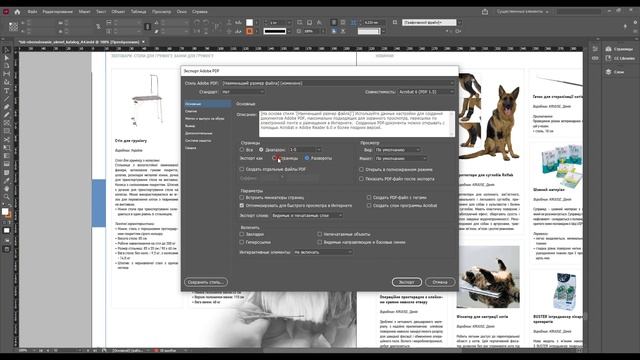The height and width of the screenshot is (360, 640).
Task: Click the Сохранить стиль button
Action: [x=206, y=282]
